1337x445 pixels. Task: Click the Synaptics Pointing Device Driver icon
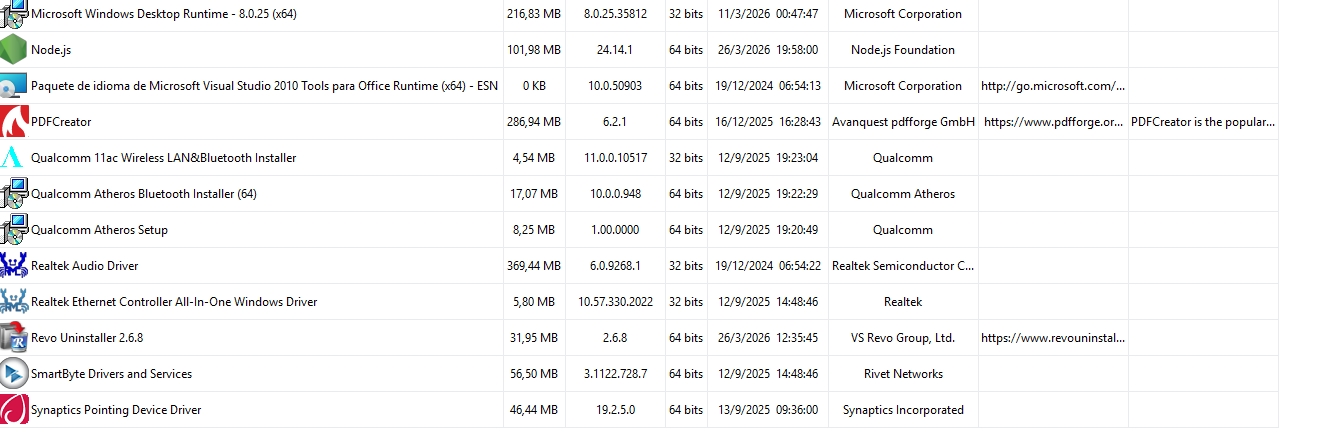click(x=14, y=410)
